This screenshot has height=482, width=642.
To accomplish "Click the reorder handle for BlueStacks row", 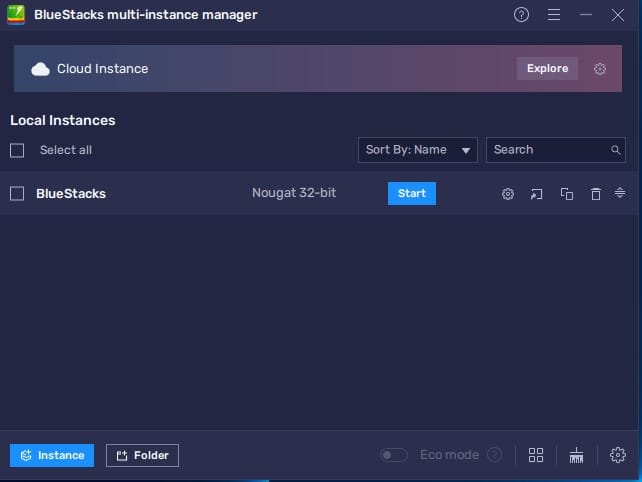I will [620, 192].
